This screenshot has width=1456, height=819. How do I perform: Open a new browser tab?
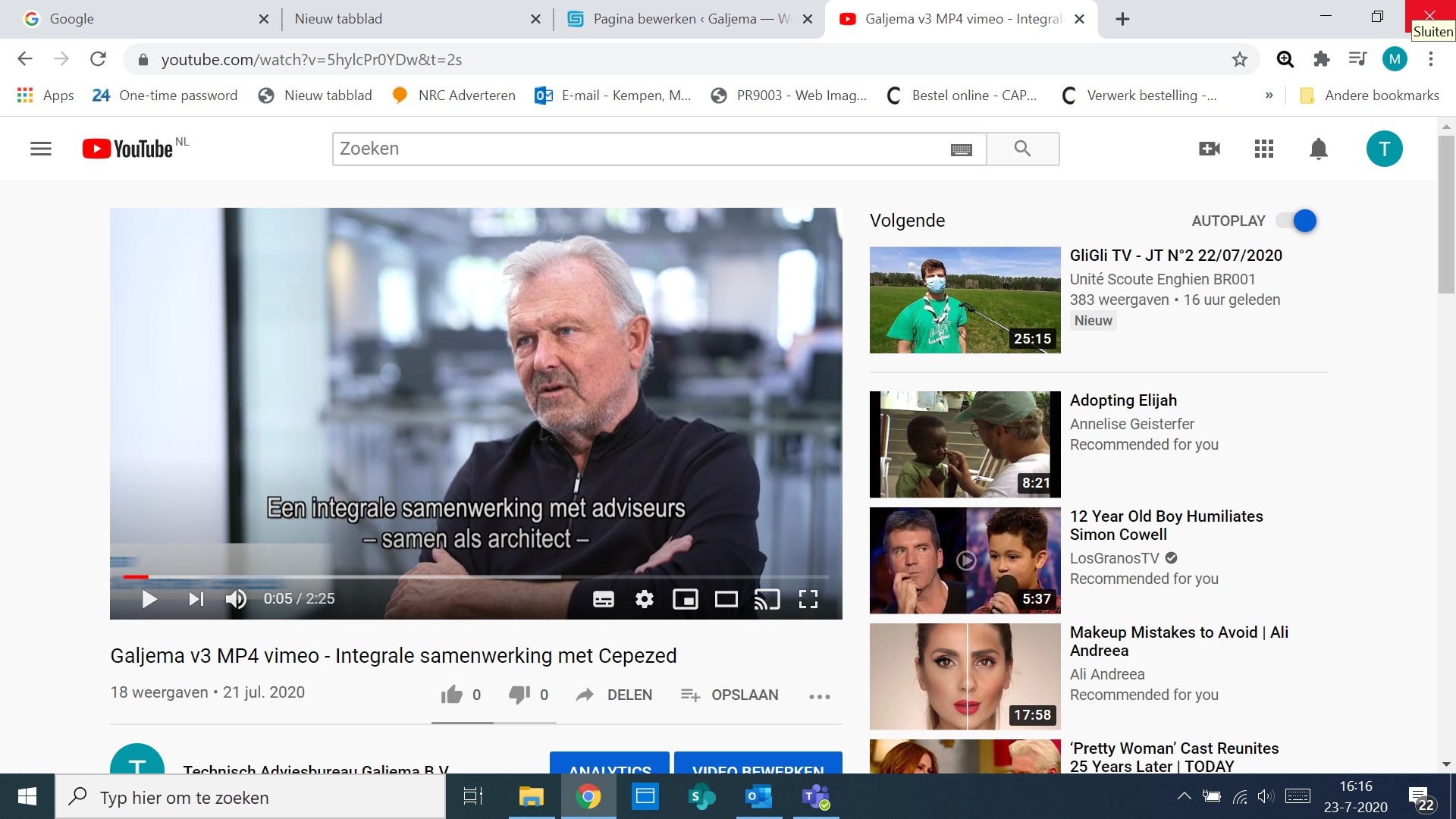point(1123,19)
